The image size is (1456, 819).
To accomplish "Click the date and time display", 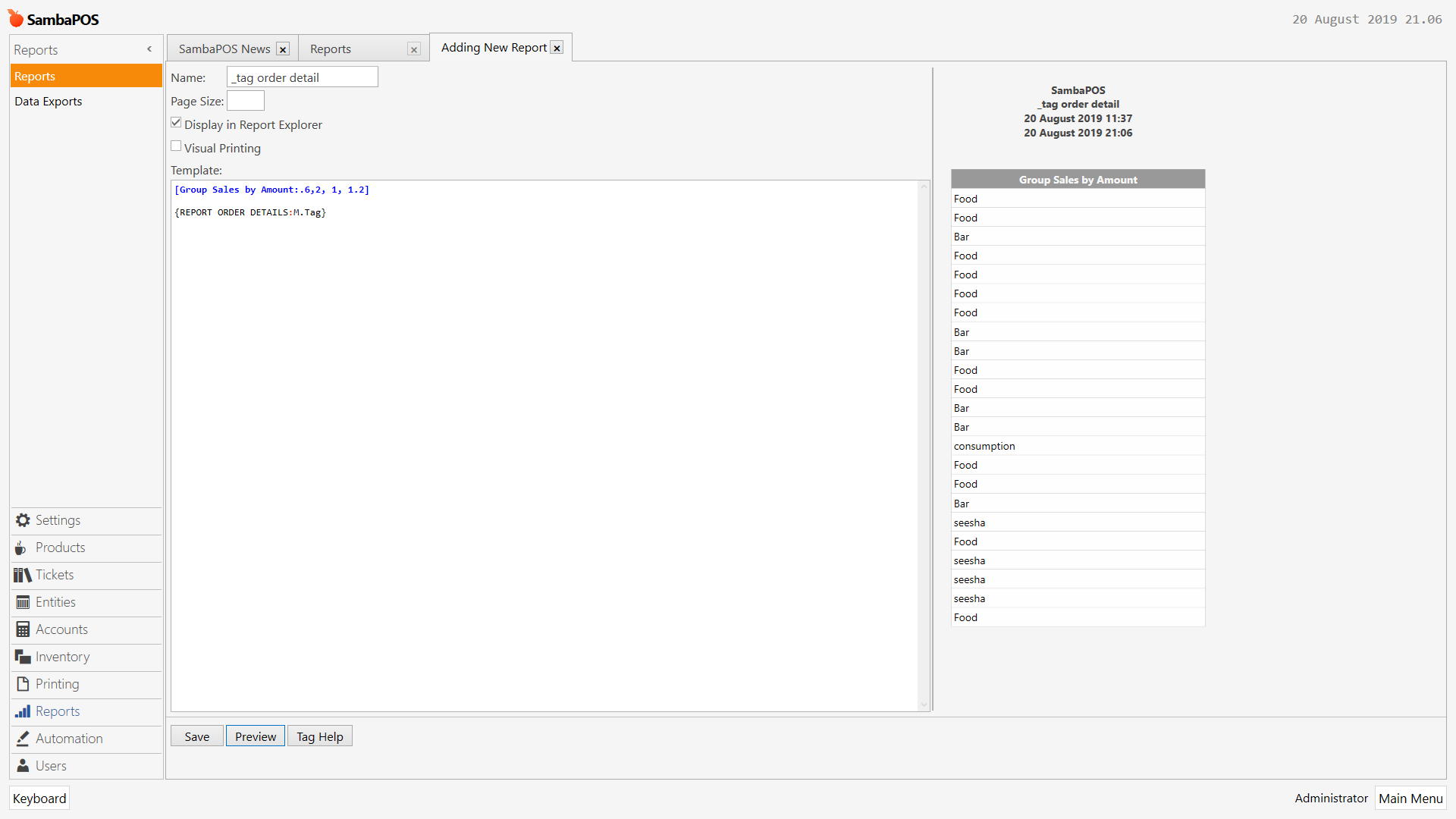I will click(x=1367, y=19).
